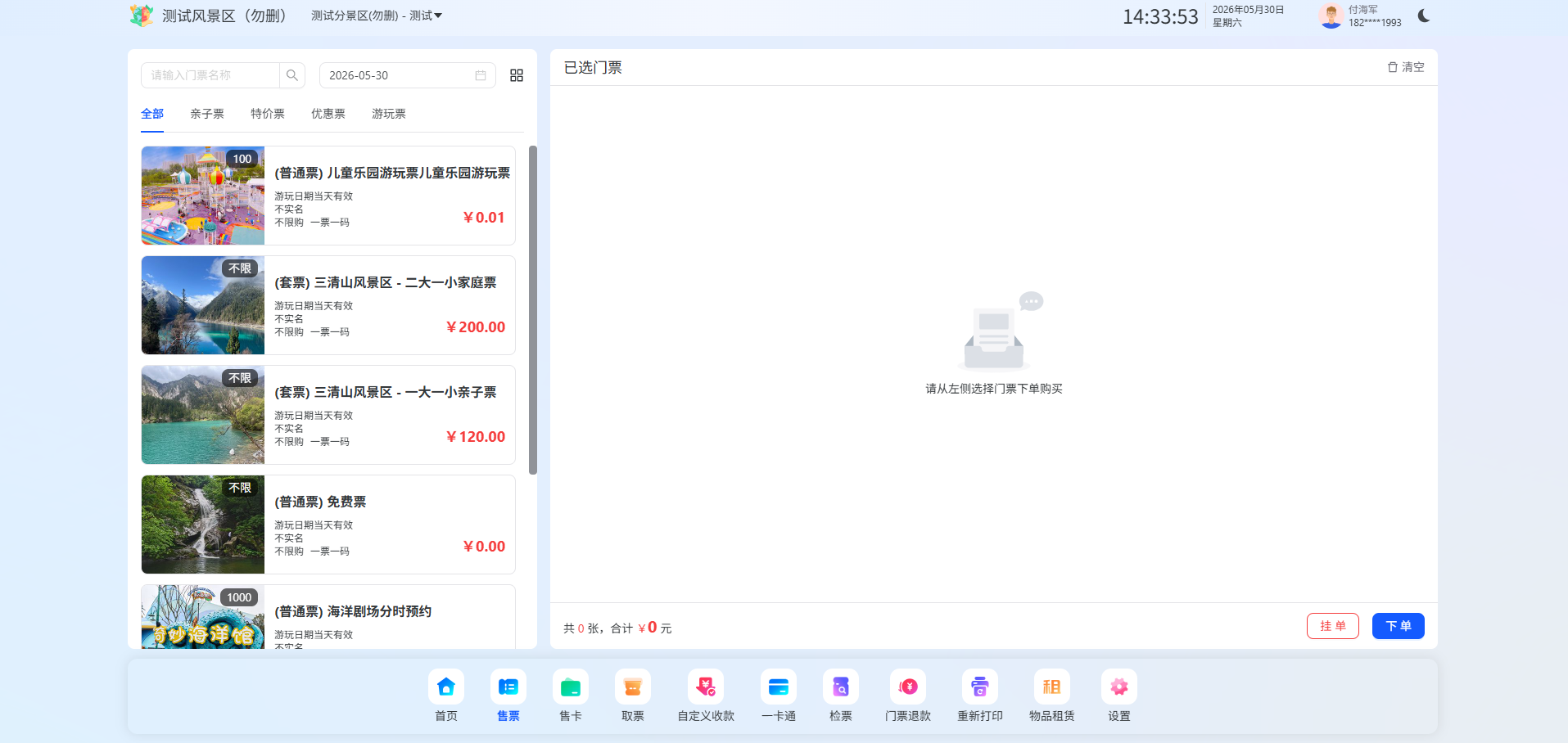This screenshot has width=1568, height=743.
Task: Select the 游玩票 tab
Action: tap(389, 114)
